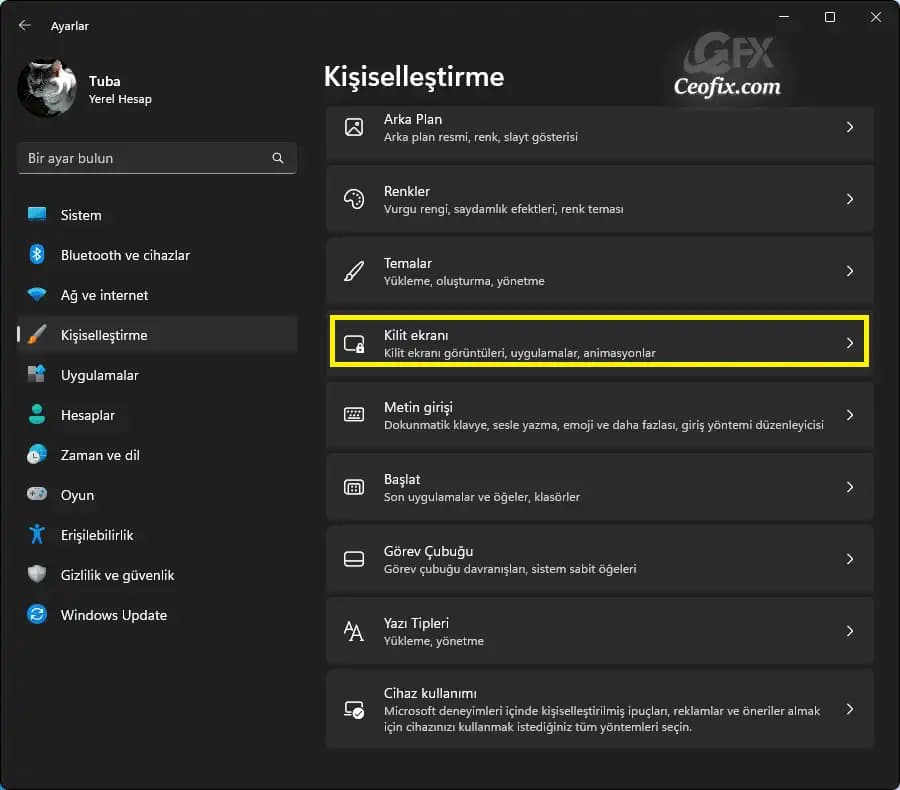The width and height of the screenshot is (900, 790).
Task: Click the Temalar paintbrush icon
Action: (x=354, y=271)
